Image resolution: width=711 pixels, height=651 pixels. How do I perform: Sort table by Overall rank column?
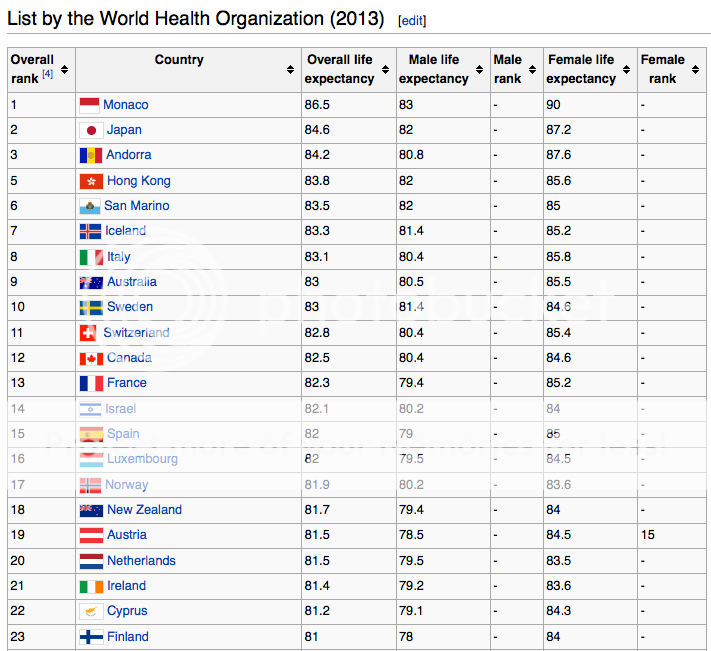(65, 70)
